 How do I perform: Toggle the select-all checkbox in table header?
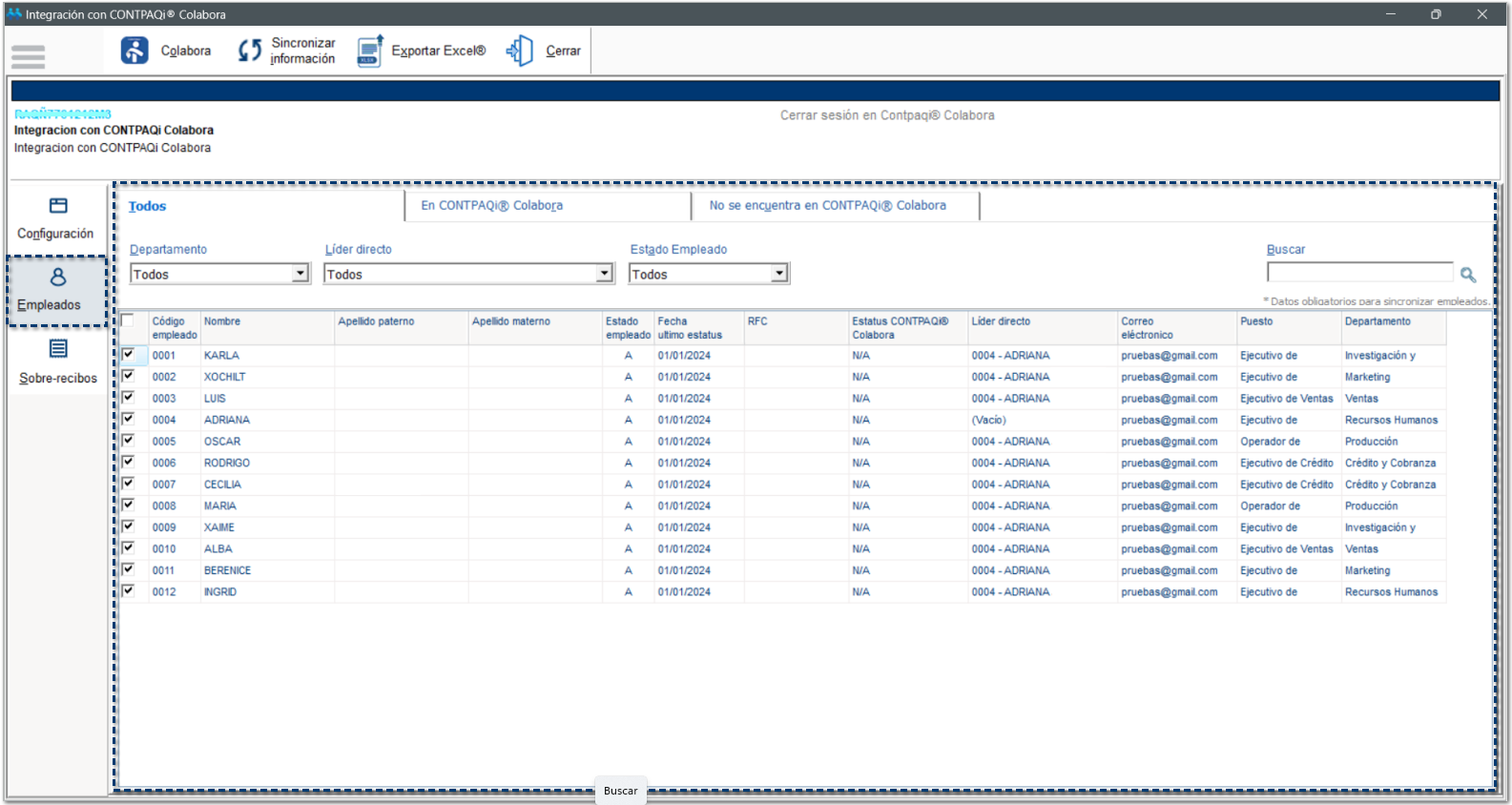click(x=128, y=320)
